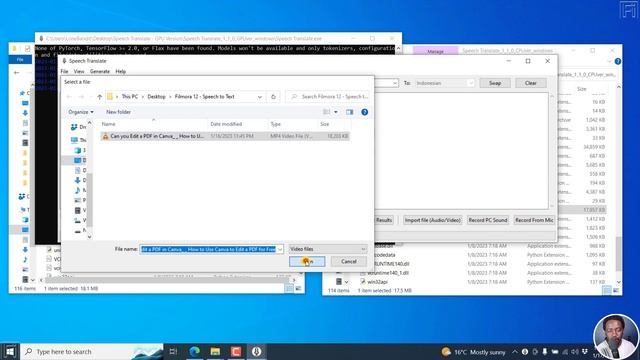Click the change view layout icon
The height and width of the screenshot is (360, 640).
point(327,112)
